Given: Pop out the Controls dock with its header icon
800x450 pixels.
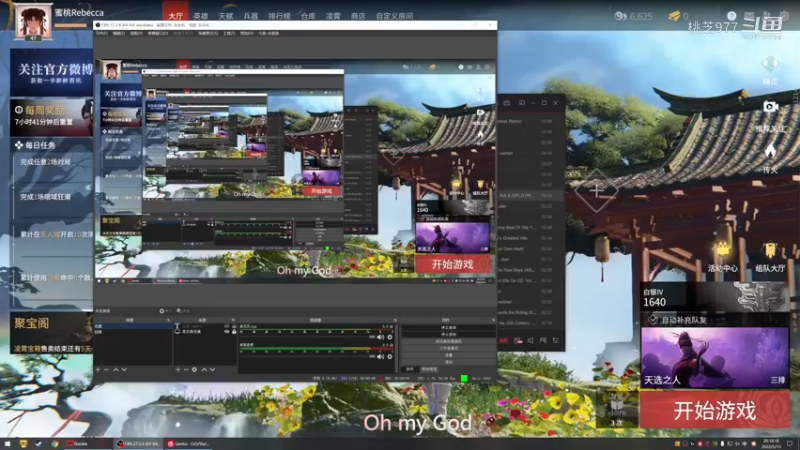Looking at the screenshot, I should (x=493, y=320).
